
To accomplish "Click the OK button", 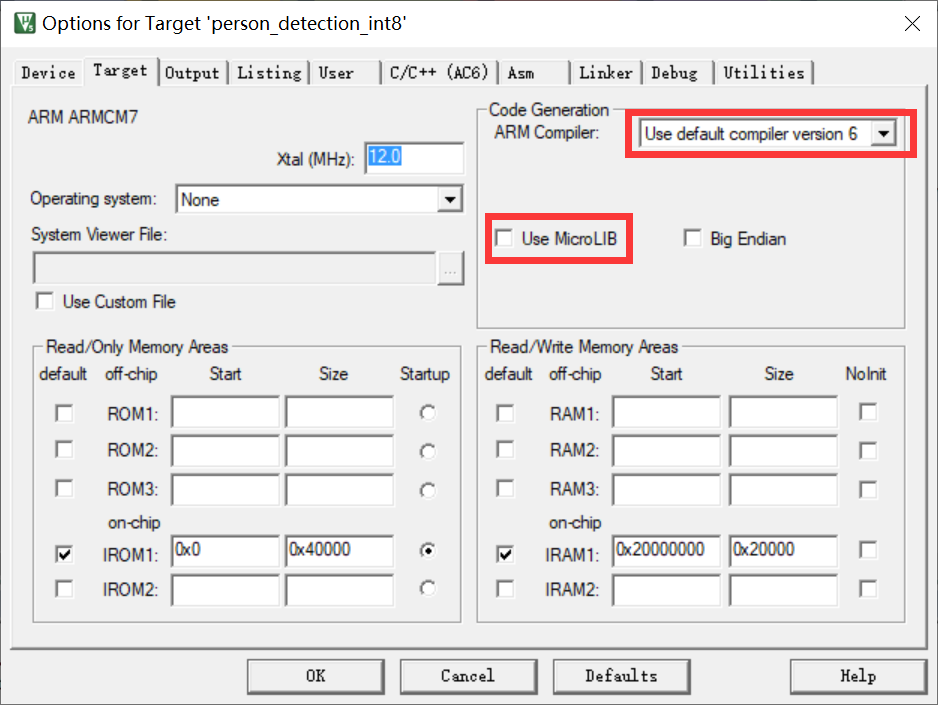I will [x=316, y=676].
